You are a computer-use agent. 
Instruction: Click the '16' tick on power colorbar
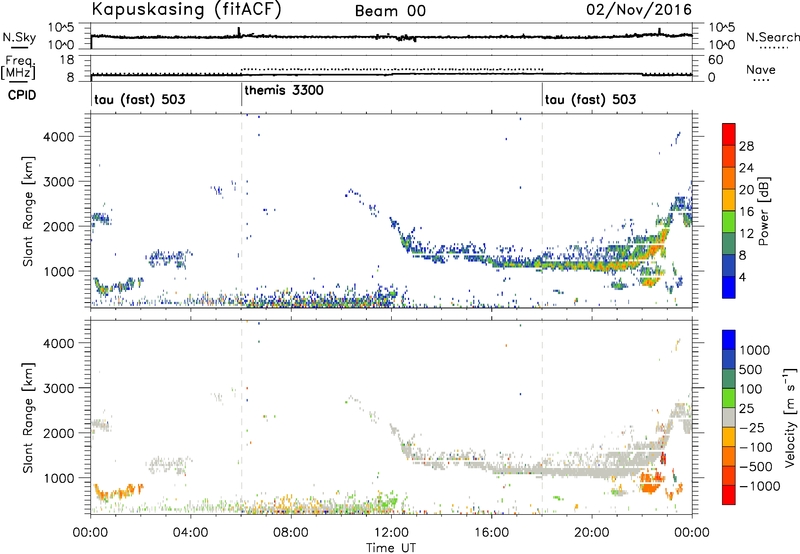coord(746,211)
